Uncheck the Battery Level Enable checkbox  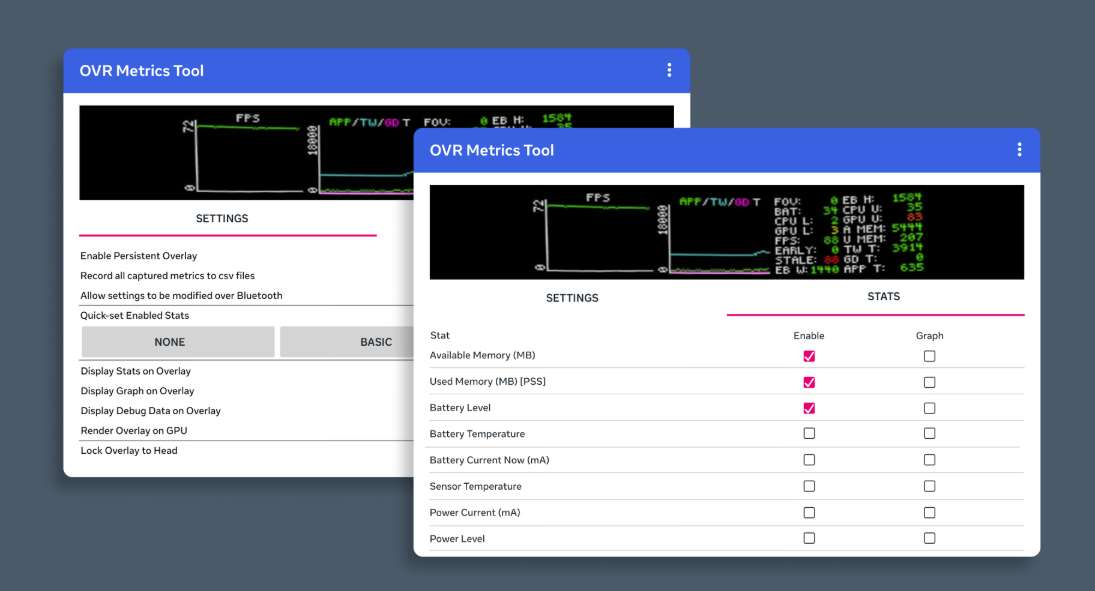[x=809, y=408]
